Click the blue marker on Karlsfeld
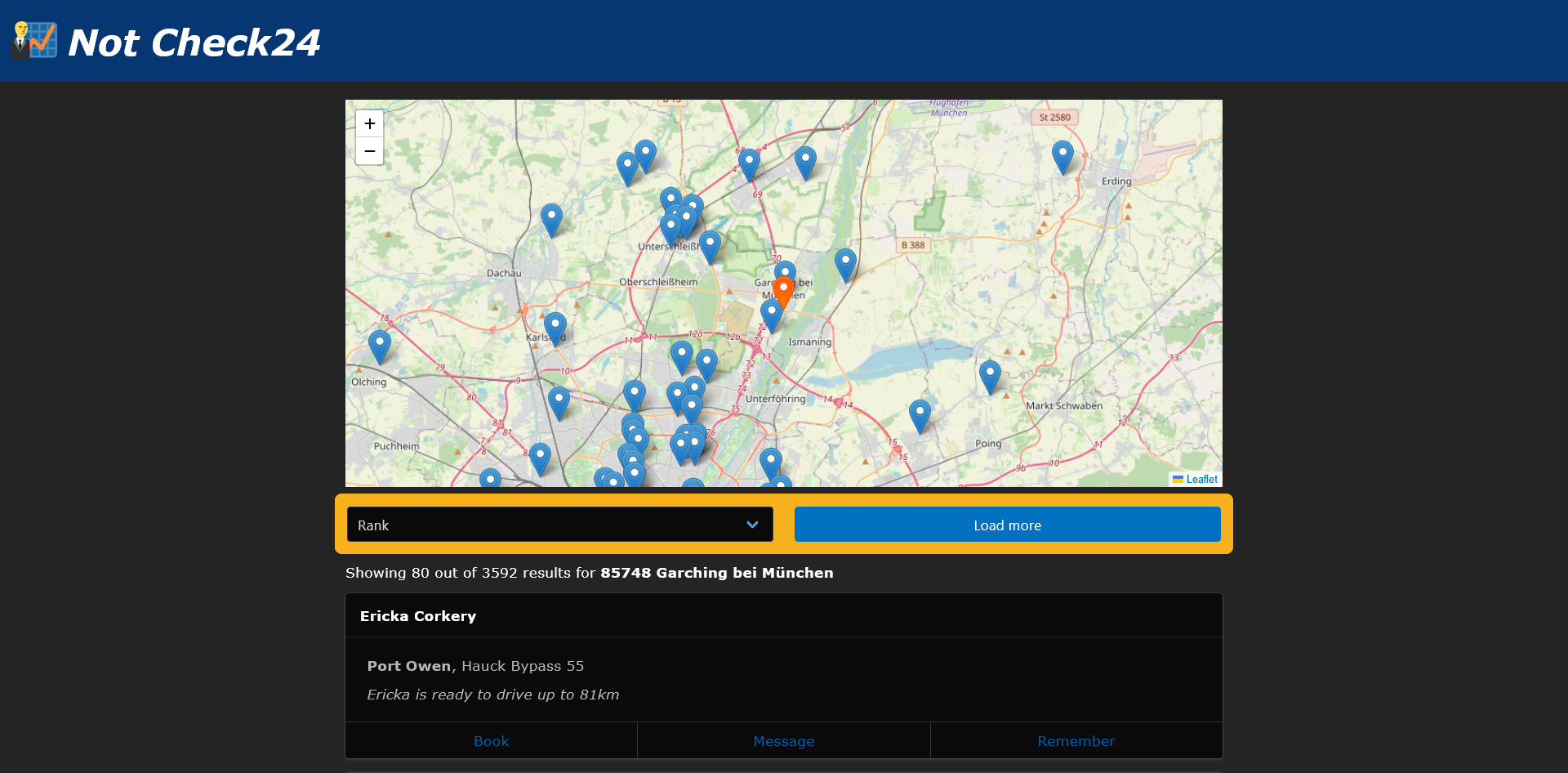Screen dimensions: 1568x773 pyautogui.click(x=555, y=328)
